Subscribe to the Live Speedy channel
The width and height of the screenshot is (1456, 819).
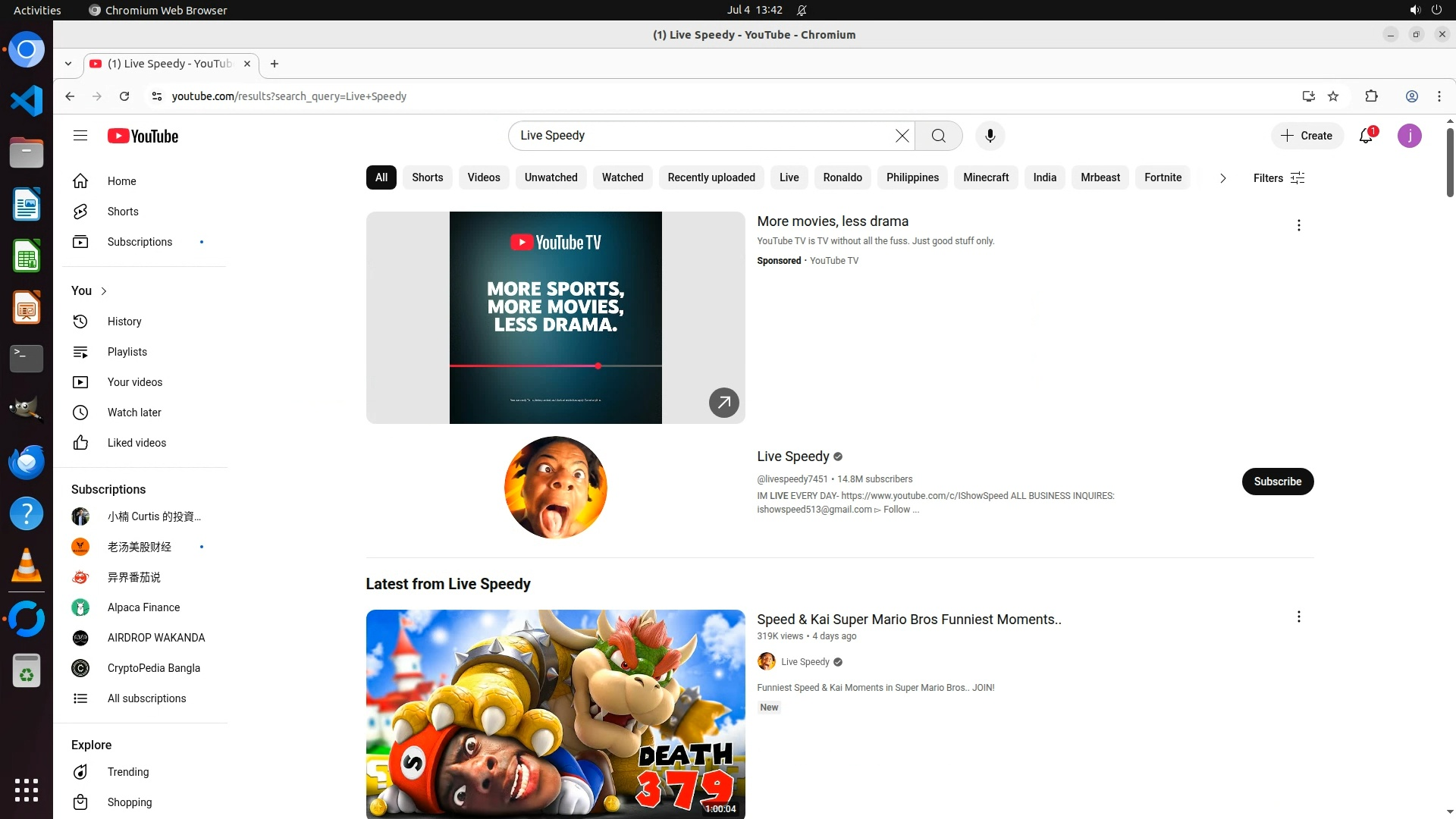click(x=1277, y=482)
